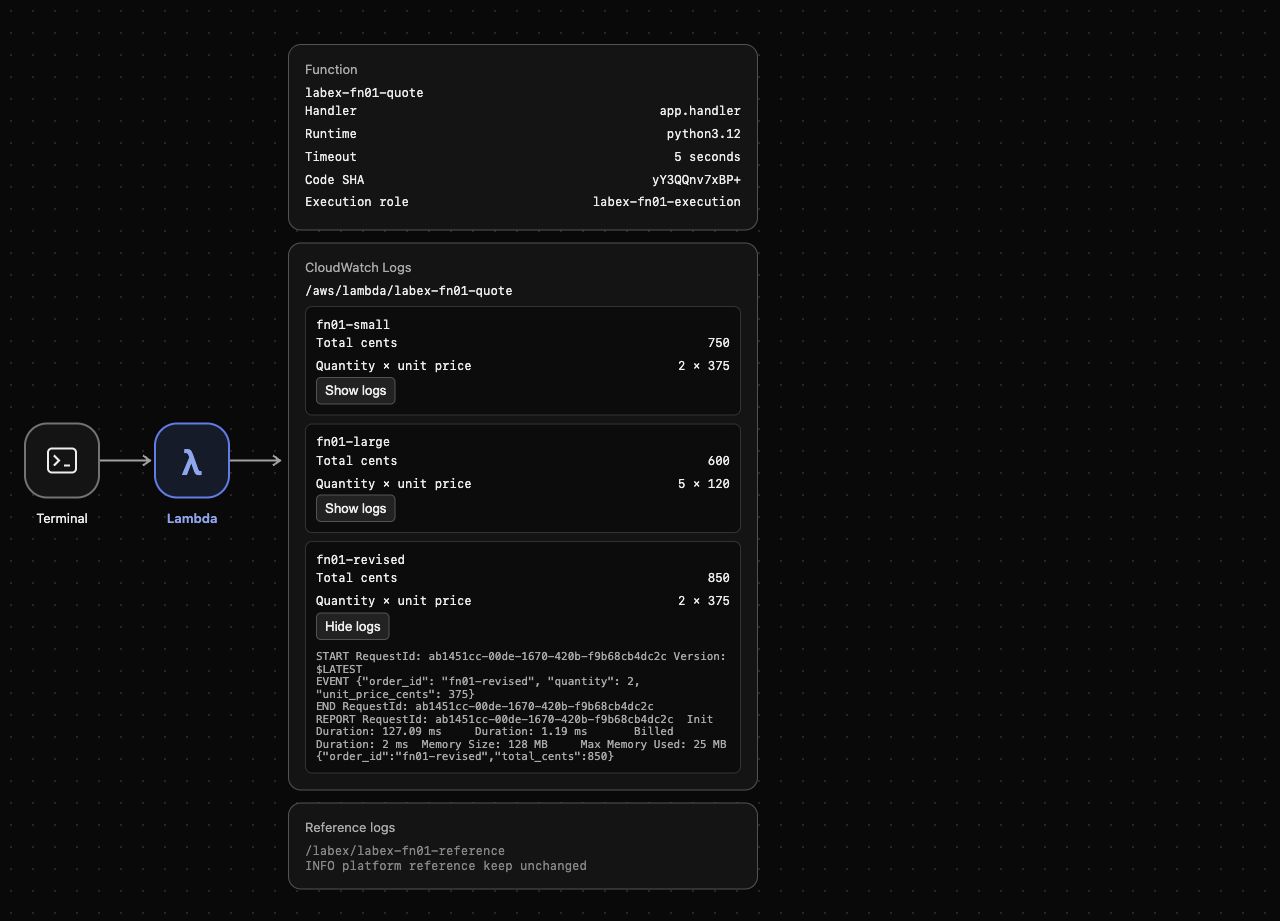Select the handler value "app.handler"

point(700,111)
